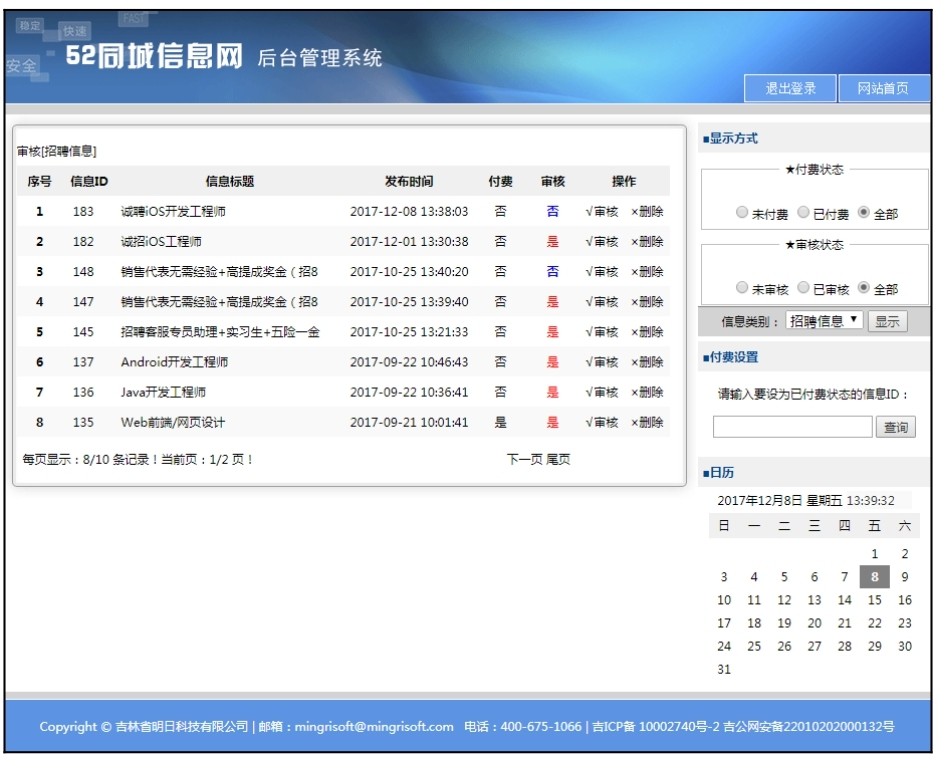Approve record 148 with √审核
The width and height of the screenshot is (947, 768).
602,272
